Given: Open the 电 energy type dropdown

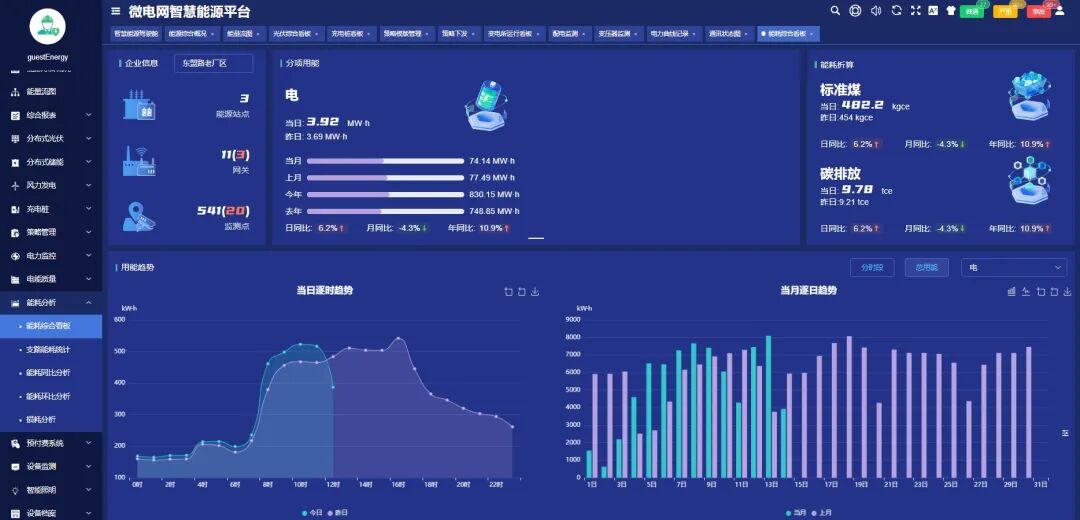Looking at the screenshot, I should pos(1014,268).
